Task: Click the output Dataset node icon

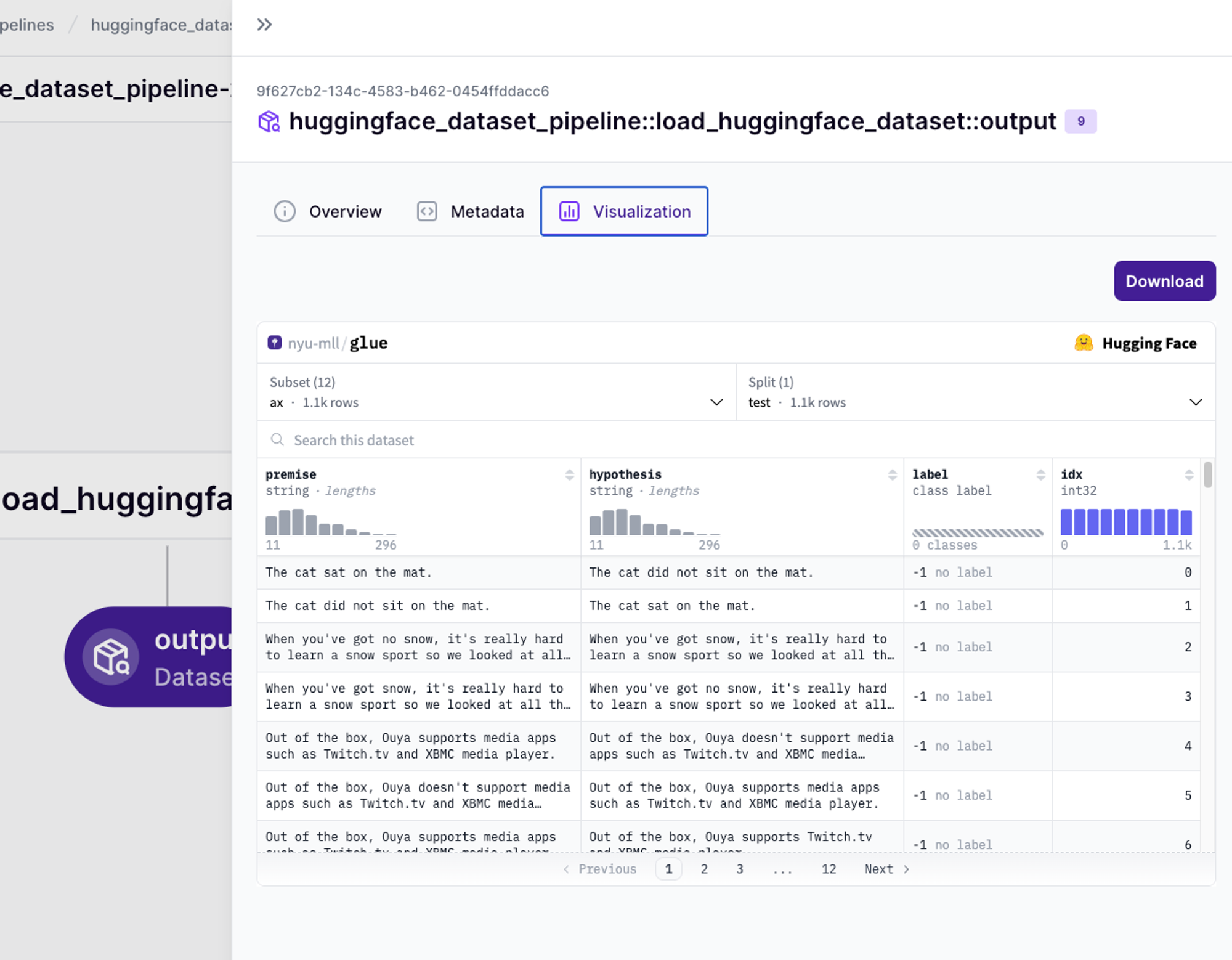Action: (x=111, y=656)
